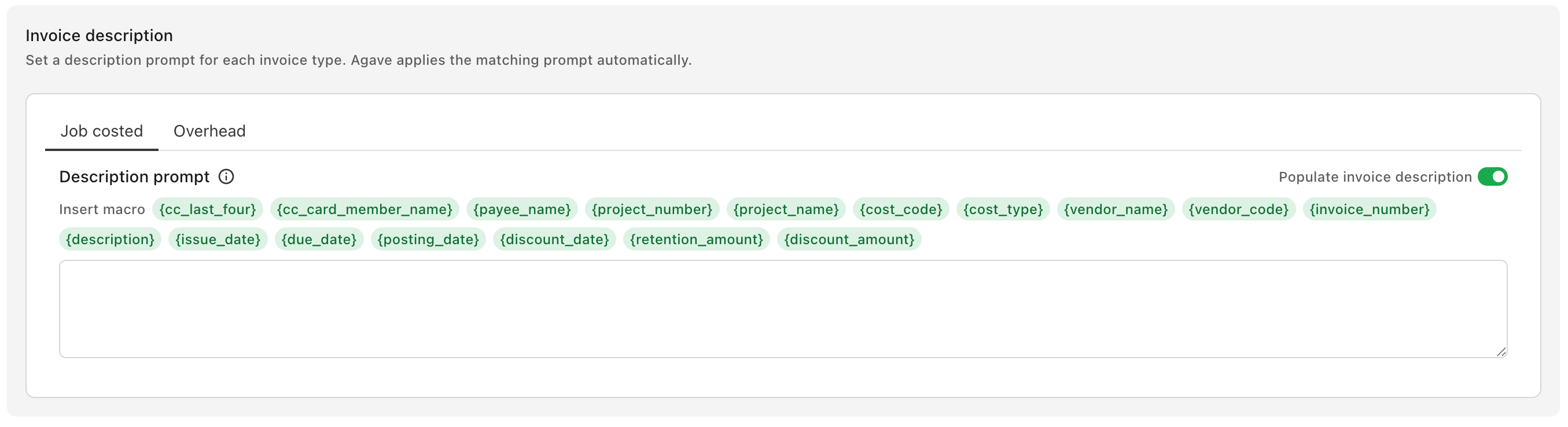This screenshot has height=427, width=1568.
Task: Insert the {project_number} macro
Action: (652, 210)
